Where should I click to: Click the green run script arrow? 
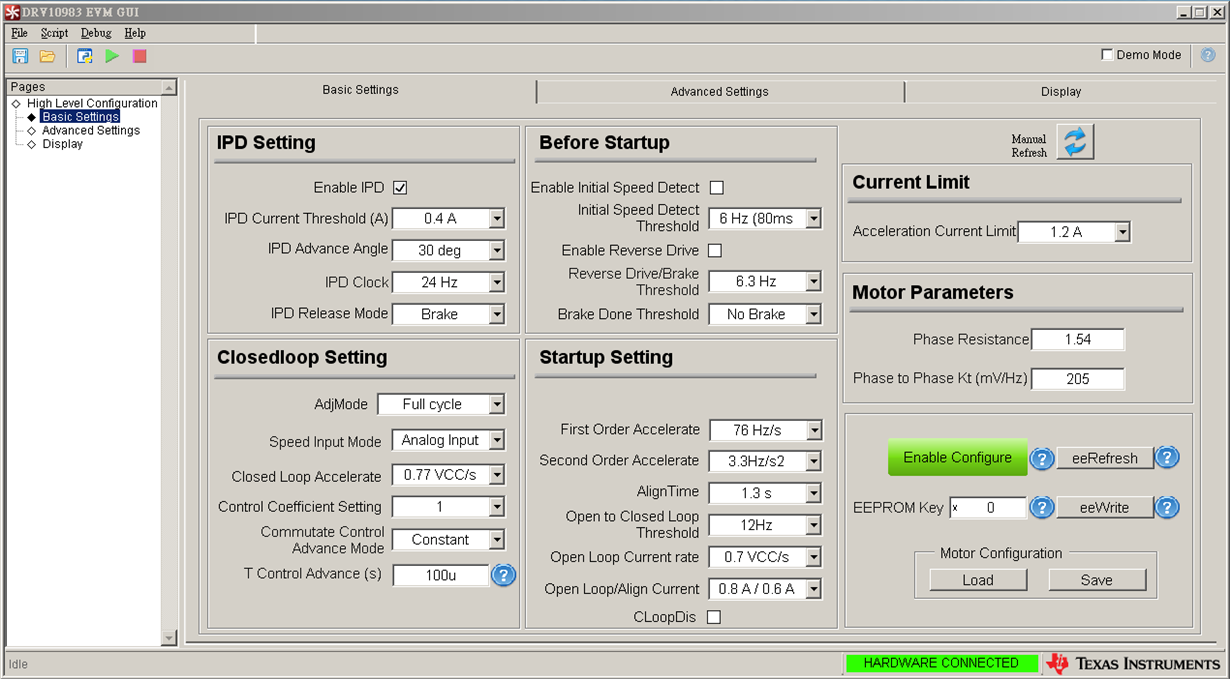coord(112,56)
